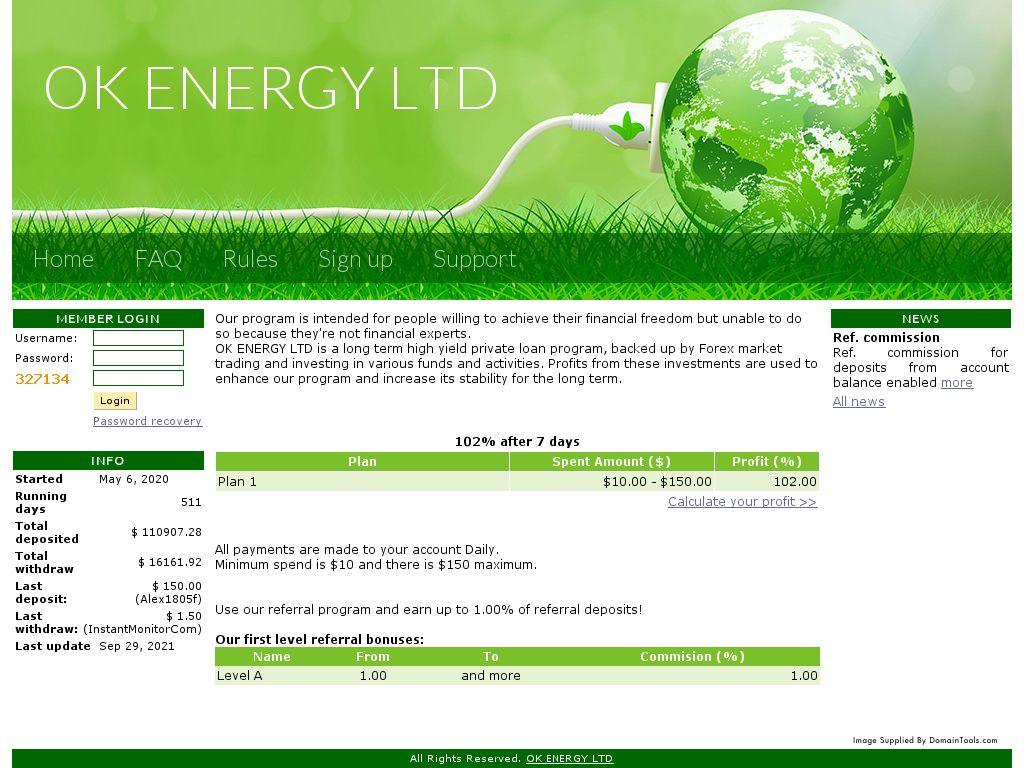Open the Password recovery link
Screen dimensions: 1024x768
coord(148,421)
